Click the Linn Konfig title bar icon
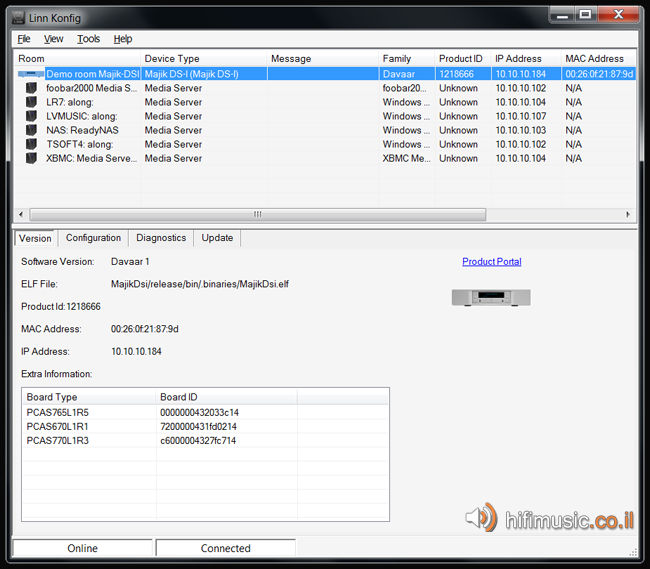650x569 pixels. [x=18, y=18]
